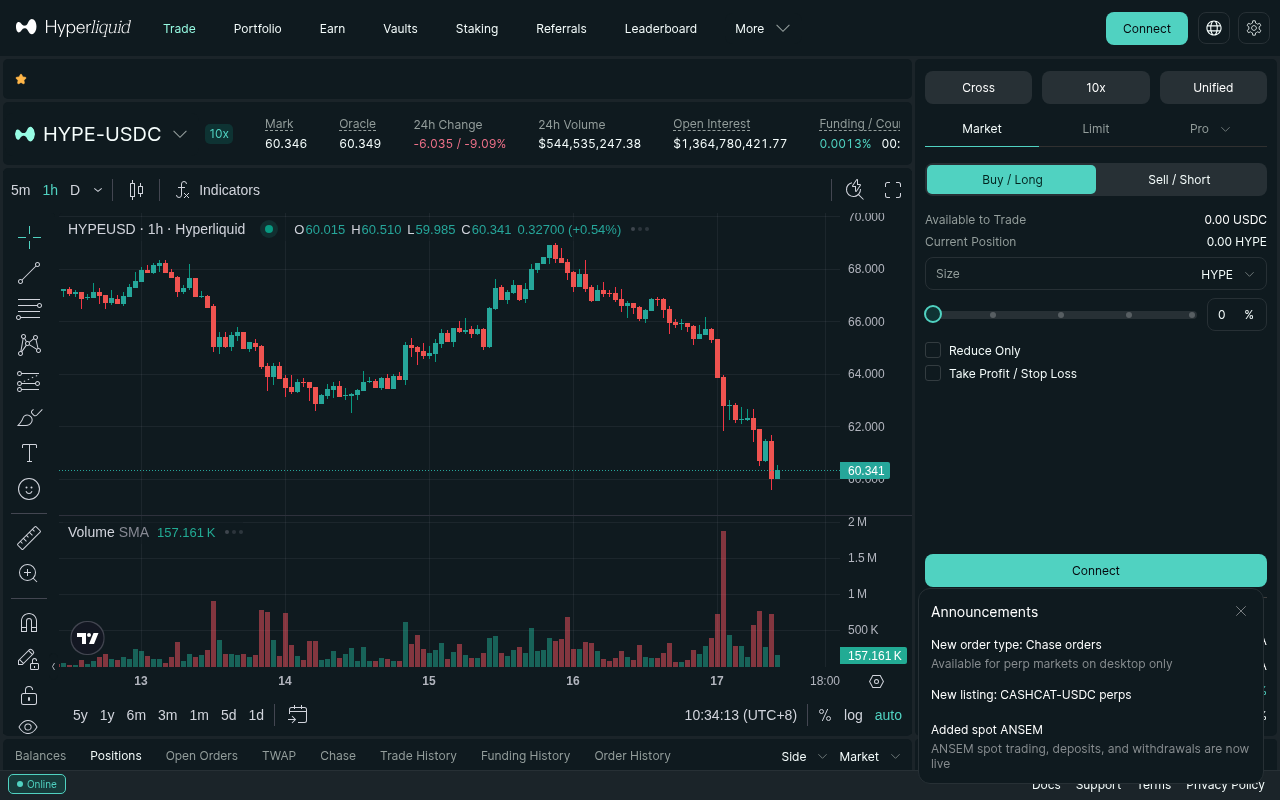Open the go to date calendar icon

(297, 715)
